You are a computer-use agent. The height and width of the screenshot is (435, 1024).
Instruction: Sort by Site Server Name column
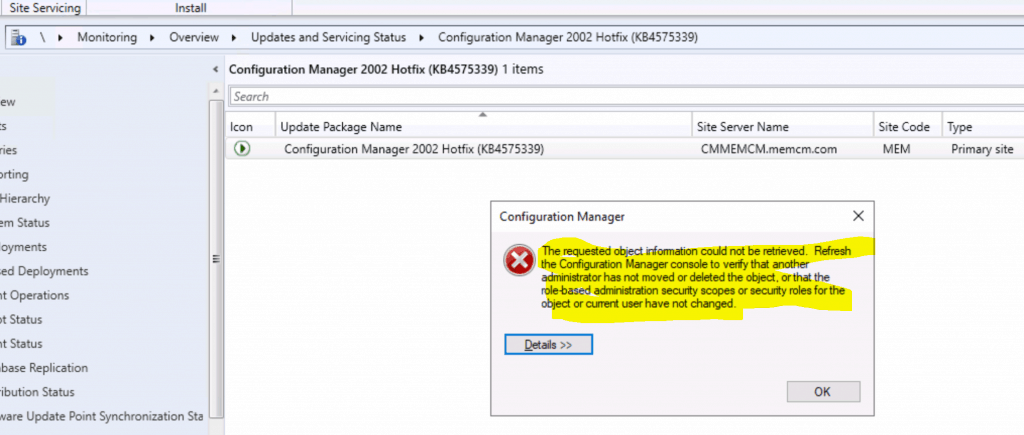(x=782, y=127)
